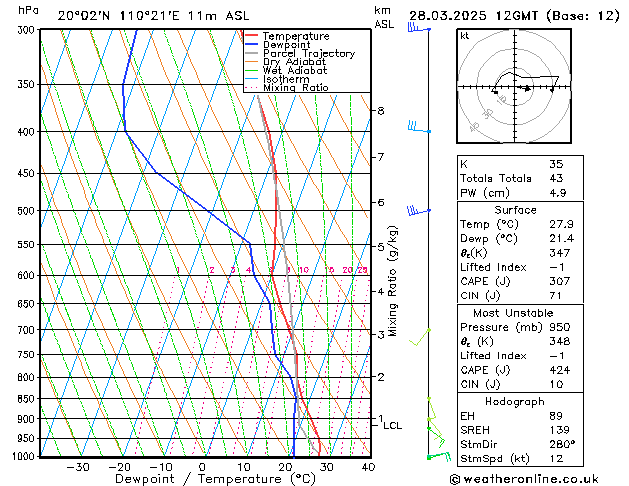This screenshot has height=486, width=629.
Task: Click the Pressure (mb) value 950
Action: pos(560,327)
